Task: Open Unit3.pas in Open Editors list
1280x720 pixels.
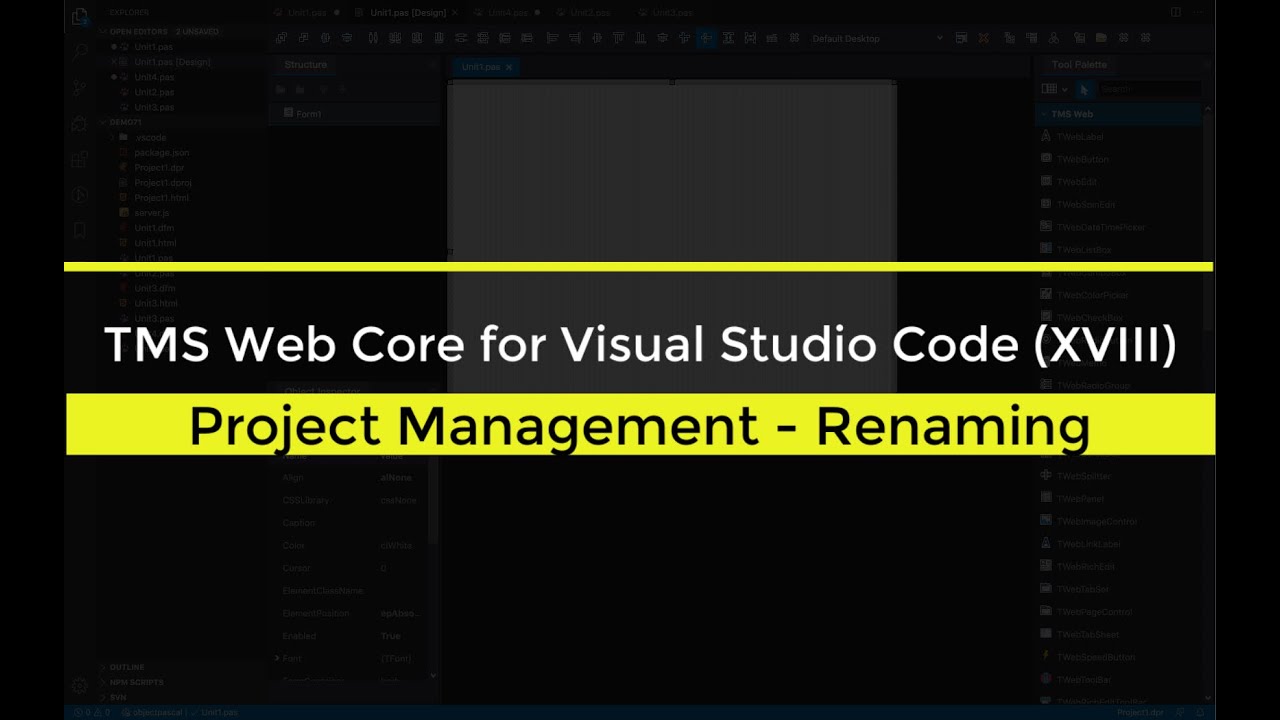Action: point(154,107)
